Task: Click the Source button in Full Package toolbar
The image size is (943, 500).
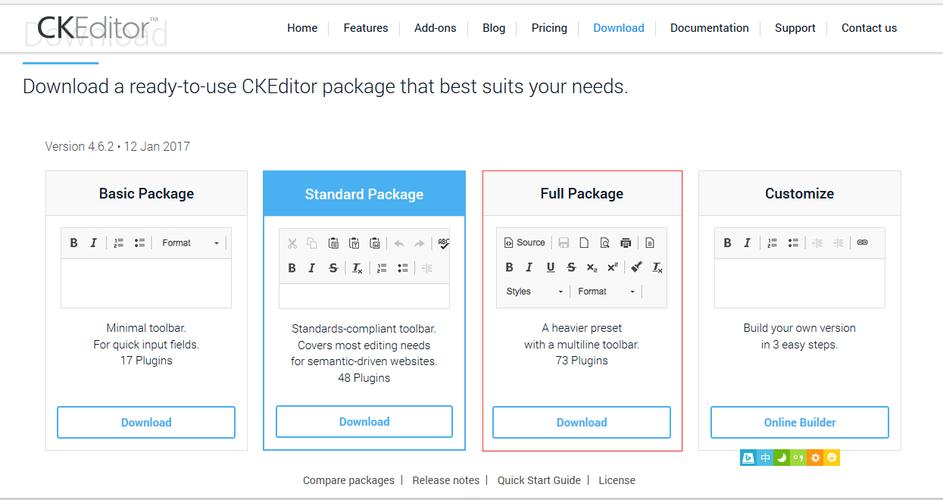Action: [525, 242]
